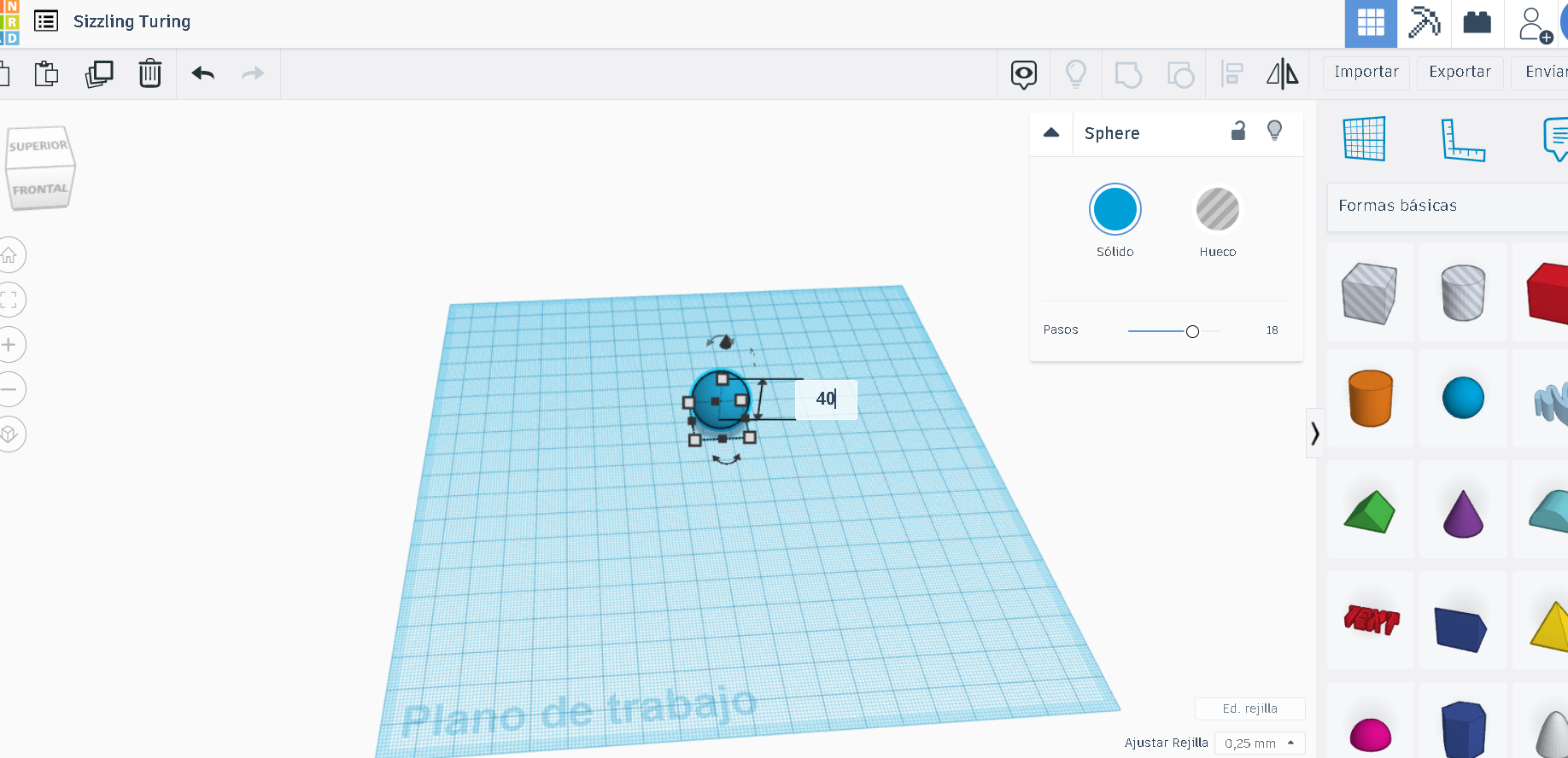Place the Workplane tool
The height and width of the screenshot is (758, 1568).
click(x=1364, y=139)
